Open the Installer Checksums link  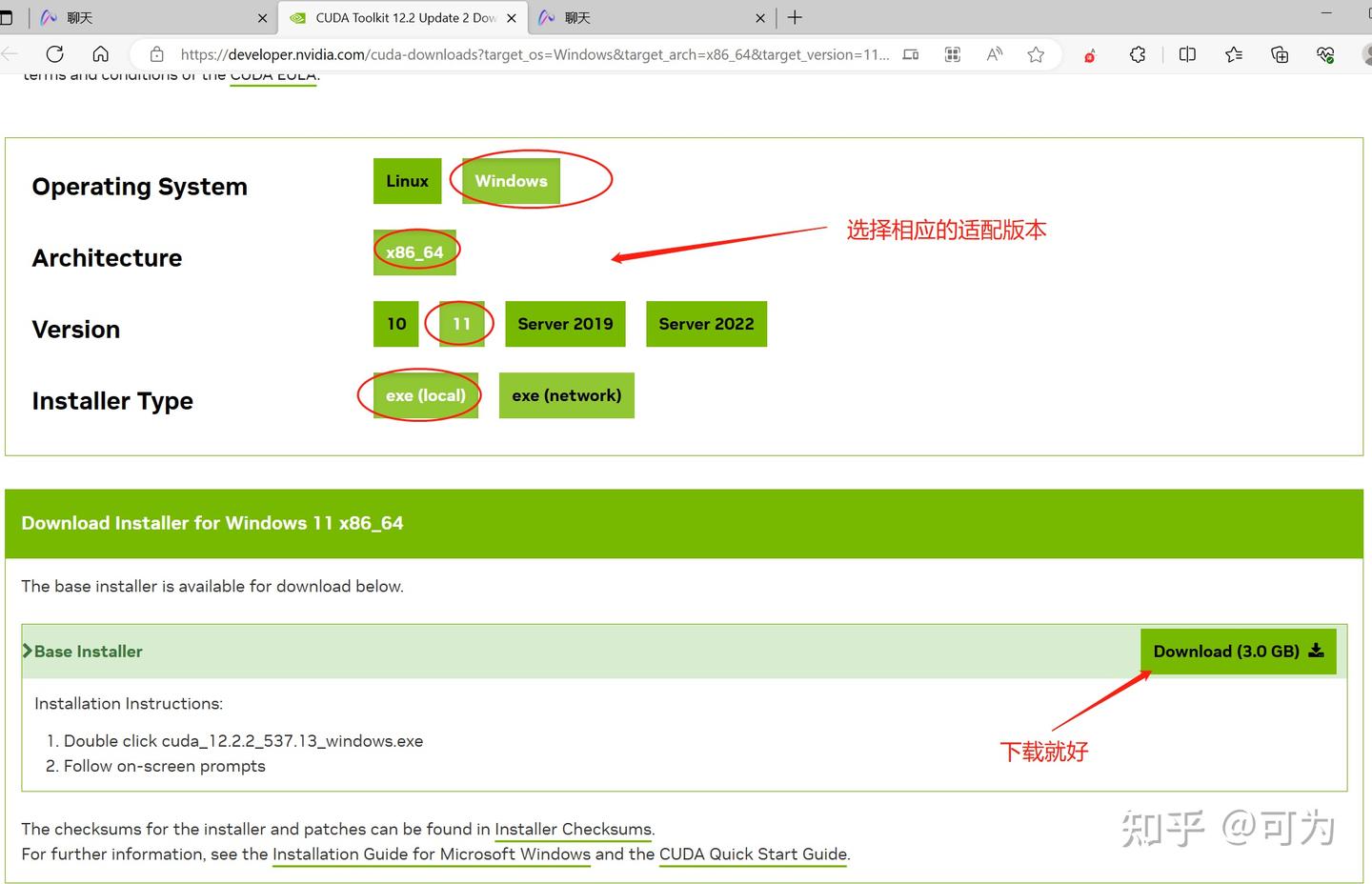pyautogui.click(x=574, y=830)
